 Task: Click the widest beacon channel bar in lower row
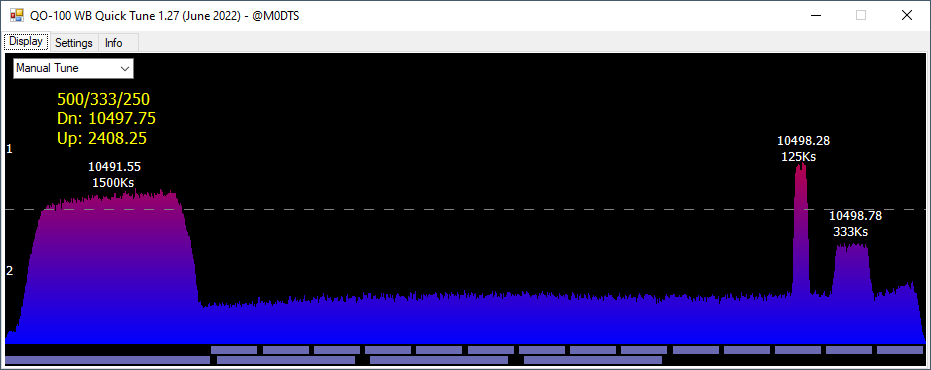pyautogui.click(x=107, y=360)
